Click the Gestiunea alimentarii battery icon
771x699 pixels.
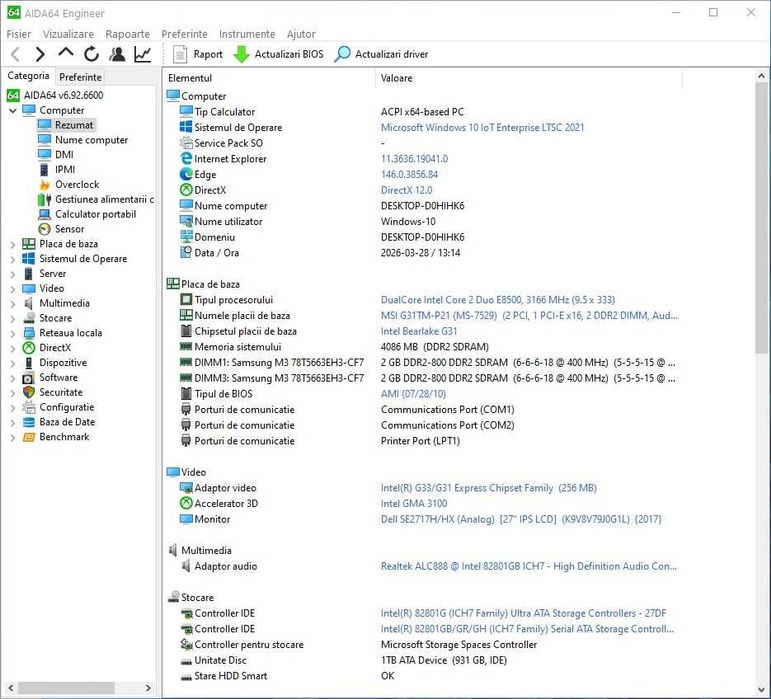(45, 200)
